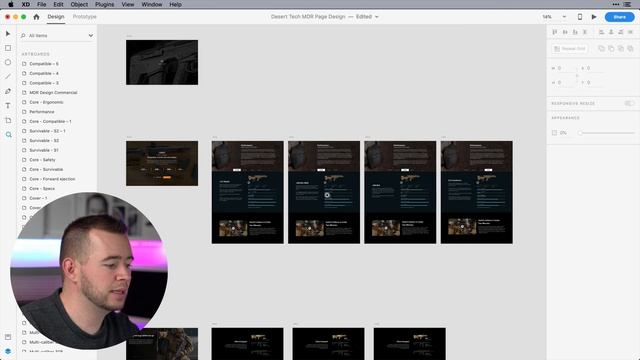The image size is (640, 360).
Task: Go to the Home screen icon
Action: pos(36,17)
